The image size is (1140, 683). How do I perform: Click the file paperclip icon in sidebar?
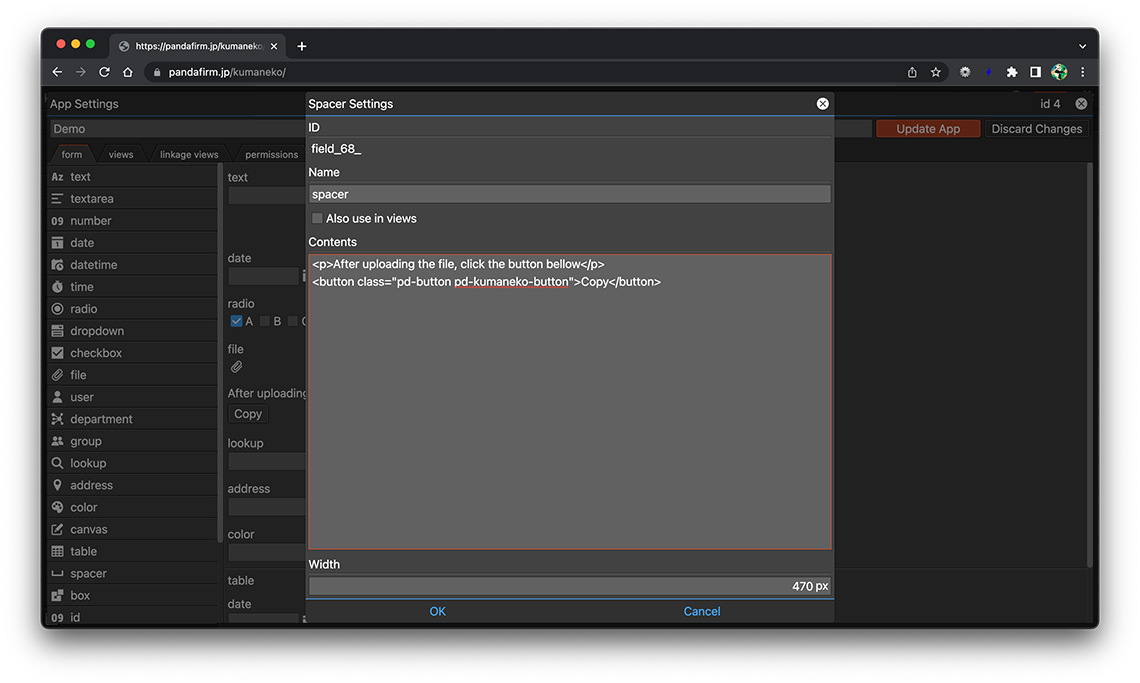point(57,375)
